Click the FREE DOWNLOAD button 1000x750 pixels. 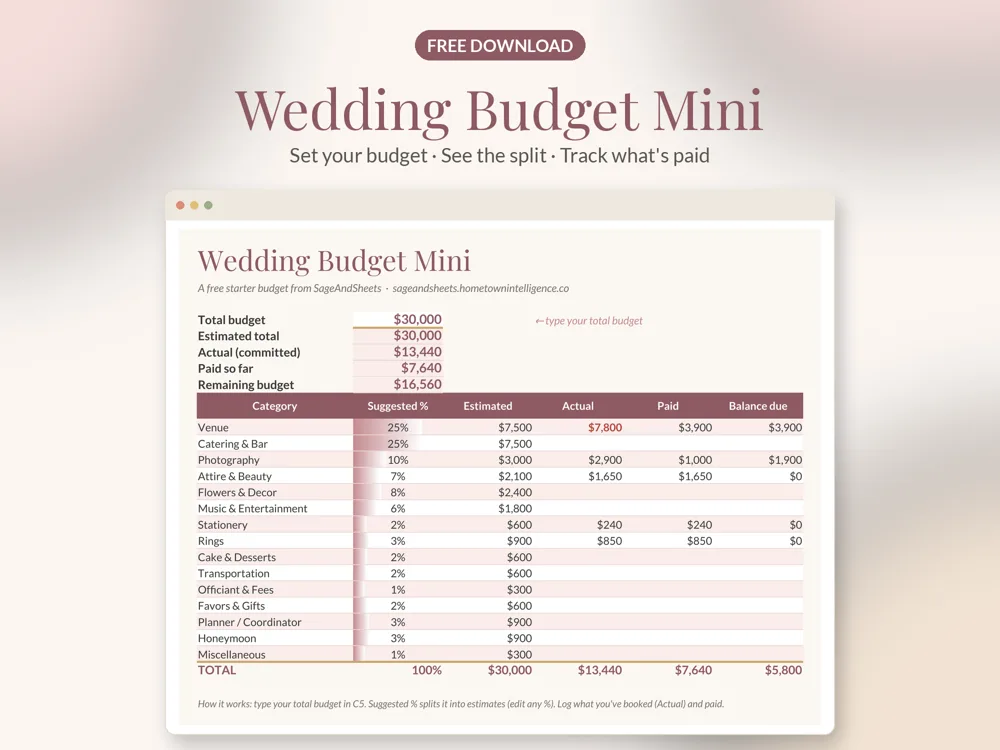(x=499, y=45)
